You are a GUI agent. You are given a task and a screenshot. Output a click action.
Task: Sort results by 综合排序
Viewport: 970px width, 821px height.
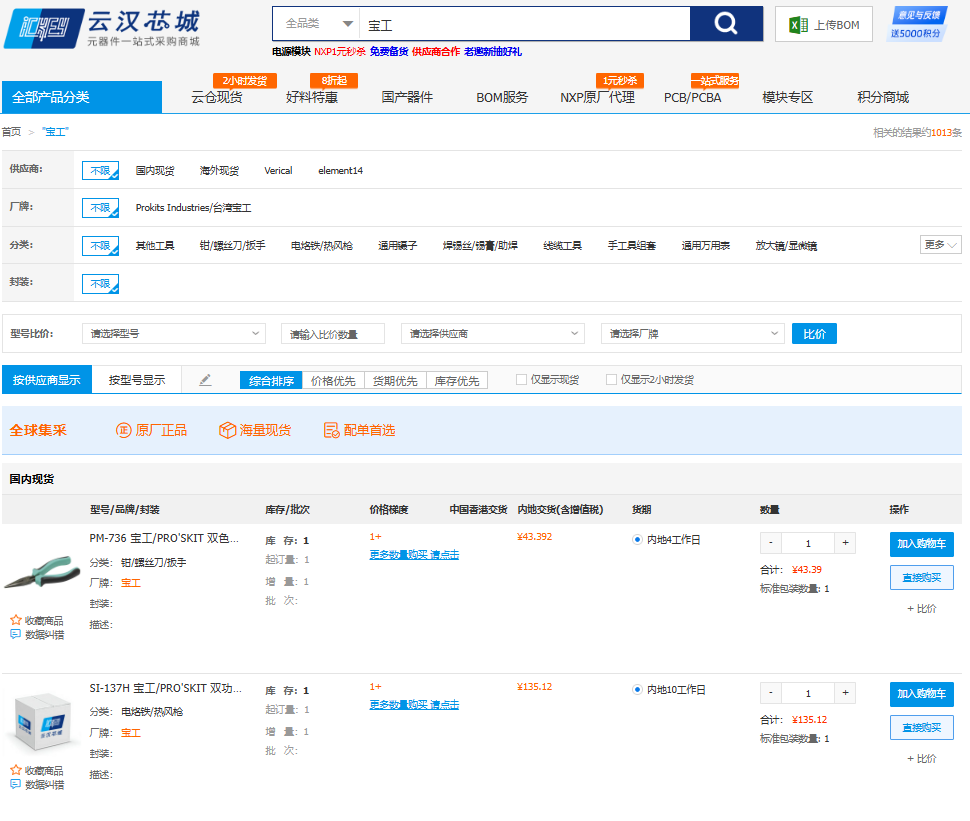click(271, 380)
